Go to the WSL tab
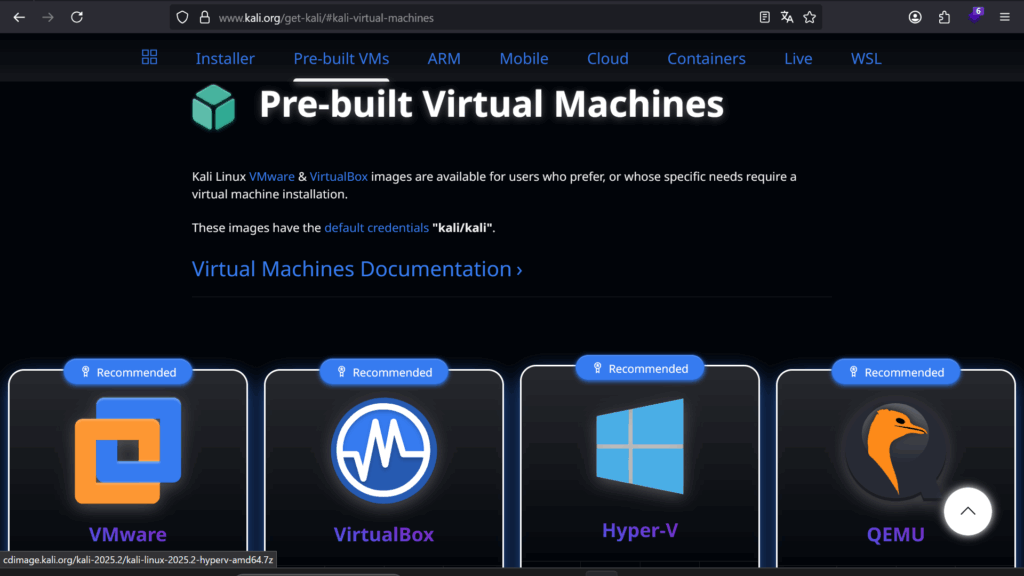Viewport: 1024px width, 576px height. pos(866,59)
